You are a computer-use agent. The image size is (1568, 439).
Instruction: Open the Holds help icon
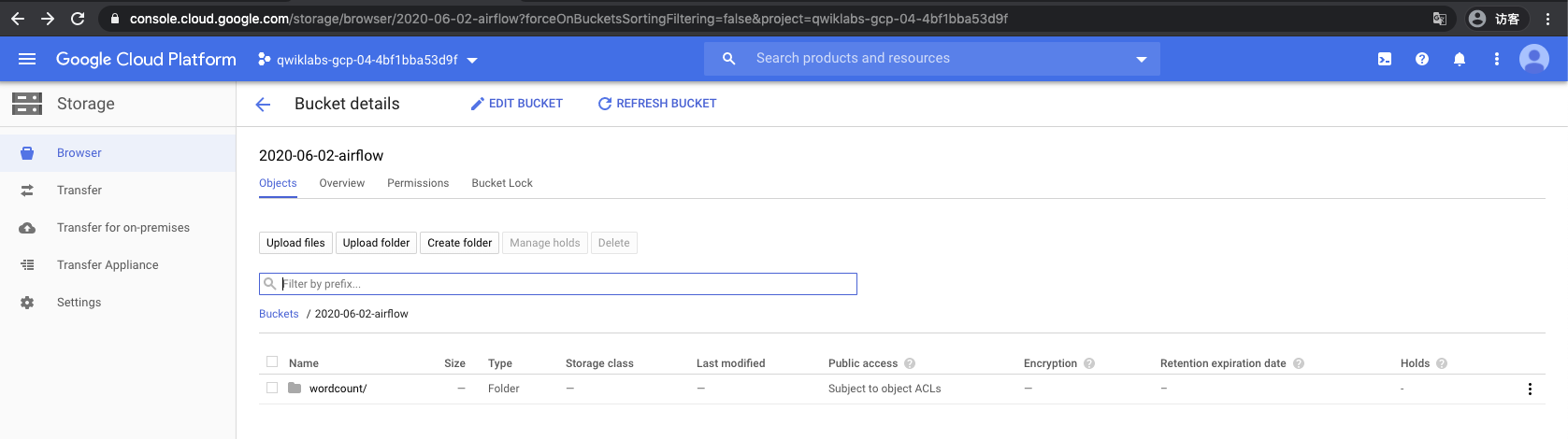click(1442, 363)
